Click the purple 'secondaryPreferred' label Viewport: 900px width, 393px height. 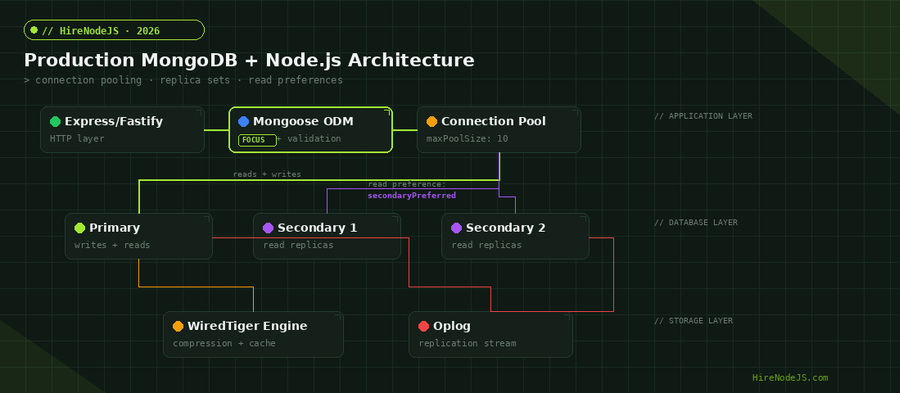pos(412,196)
